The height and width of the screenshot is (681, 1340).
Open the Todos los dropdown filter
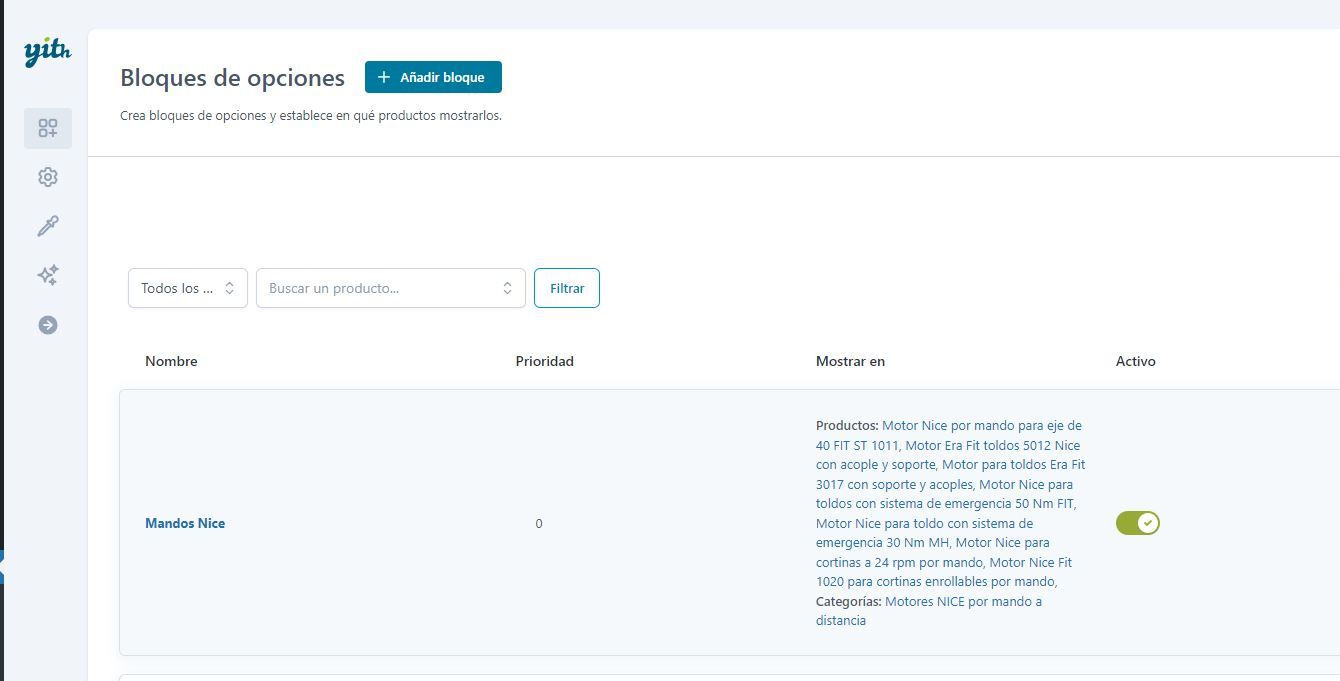188,288
